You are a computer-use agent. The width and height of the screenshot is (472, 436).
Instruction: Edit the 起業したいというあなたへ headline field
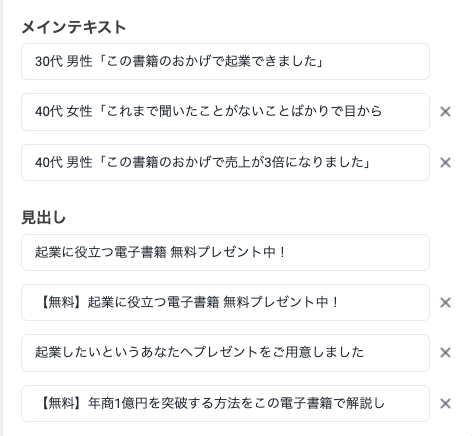pyautogui.click(x=225, y=353)
